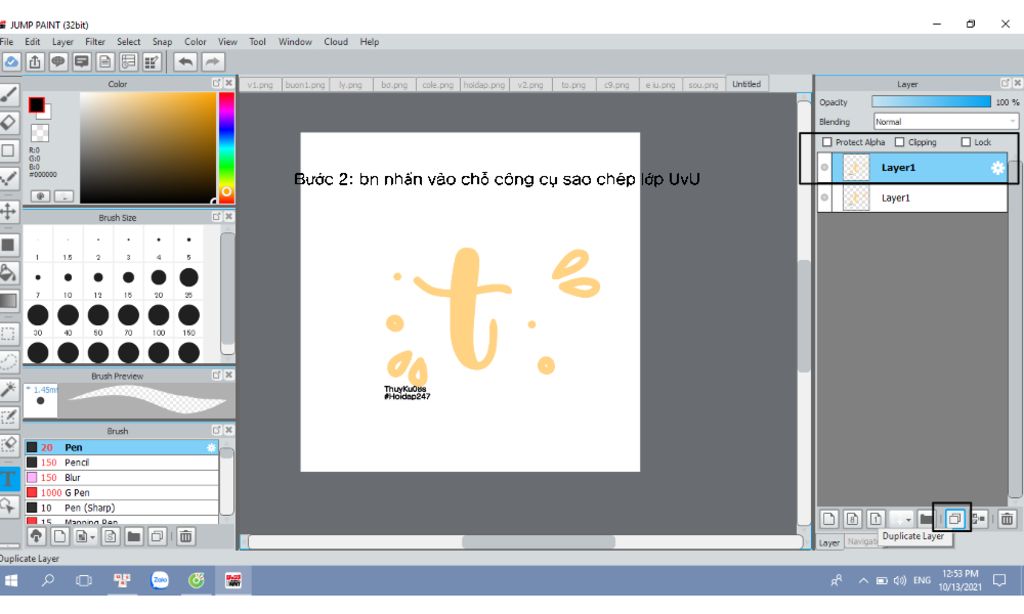Click the merge layer icon next to Duplicate

pos(978,519)
